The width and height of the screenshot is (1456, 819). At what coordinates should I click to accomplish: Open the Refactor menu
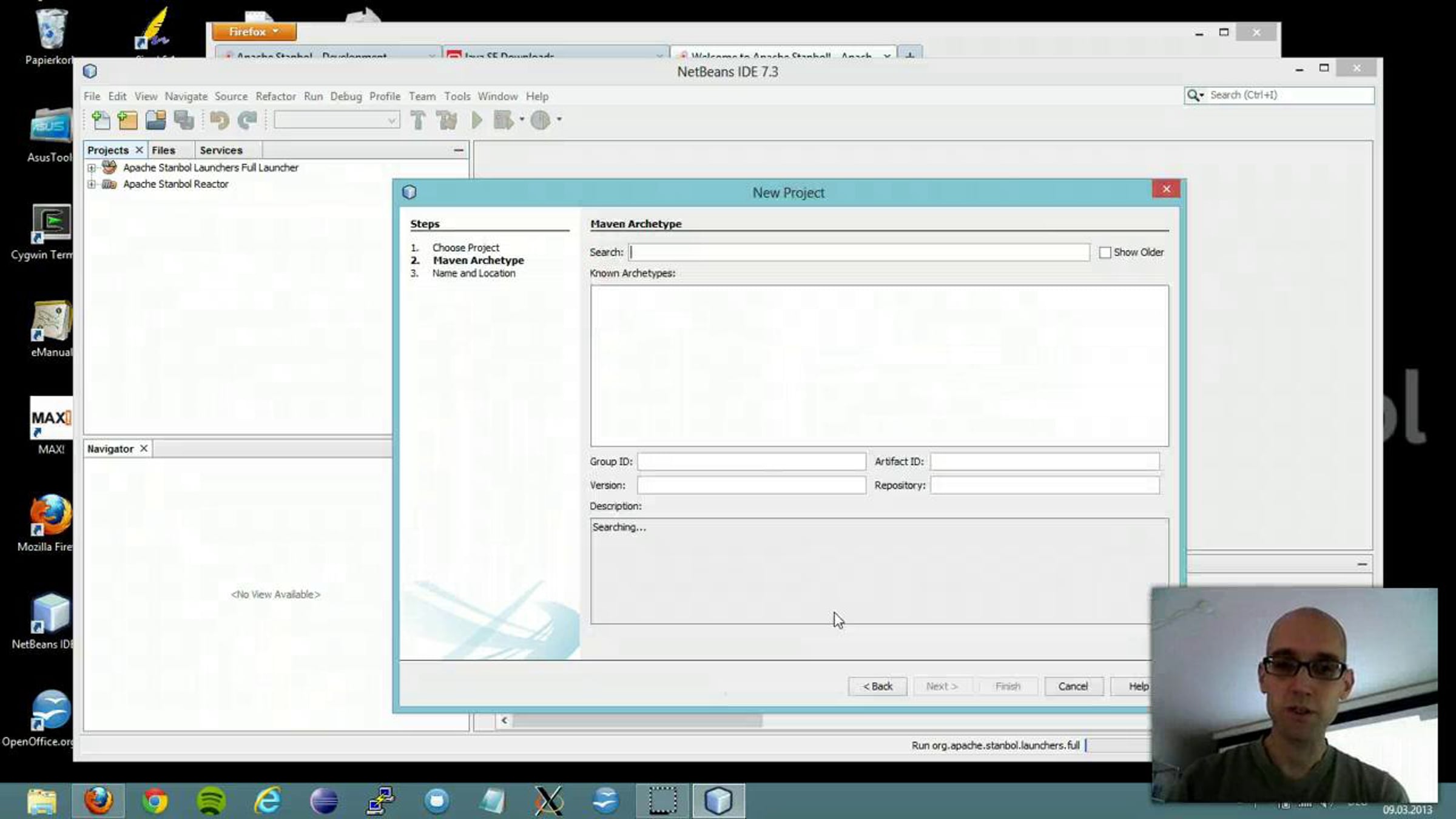pos(275,96)
